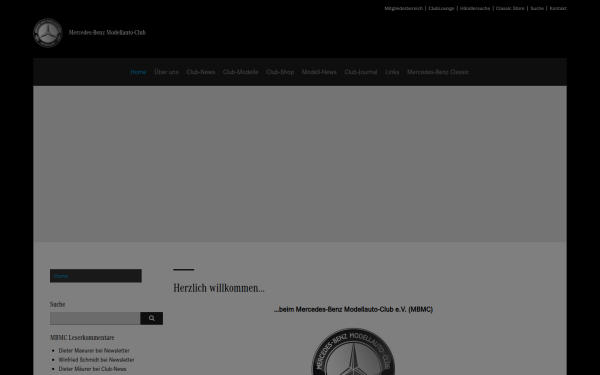The image size is (600, 375).
Task: Focus the sidebar Suche text field
Action: pyautogui.click(x=95, y=318)
